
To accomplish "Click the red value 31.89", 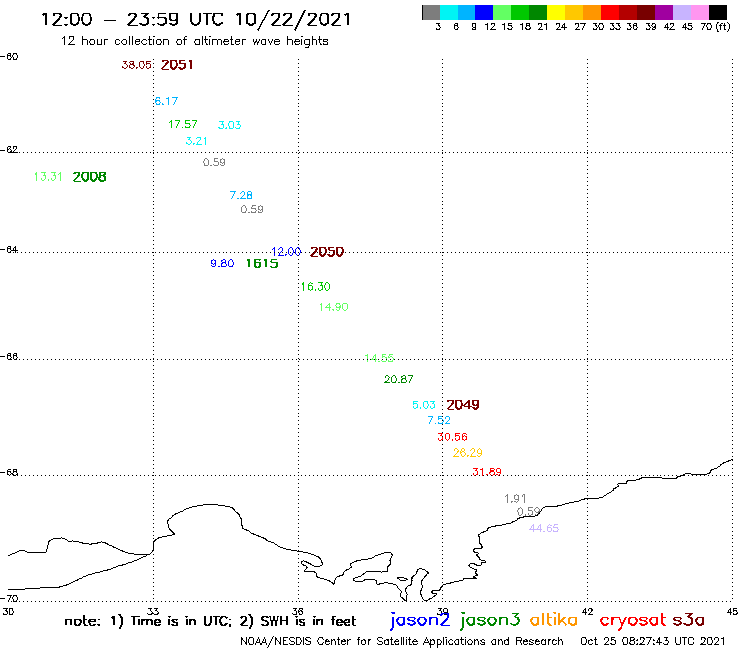I will tap(487, 472).
